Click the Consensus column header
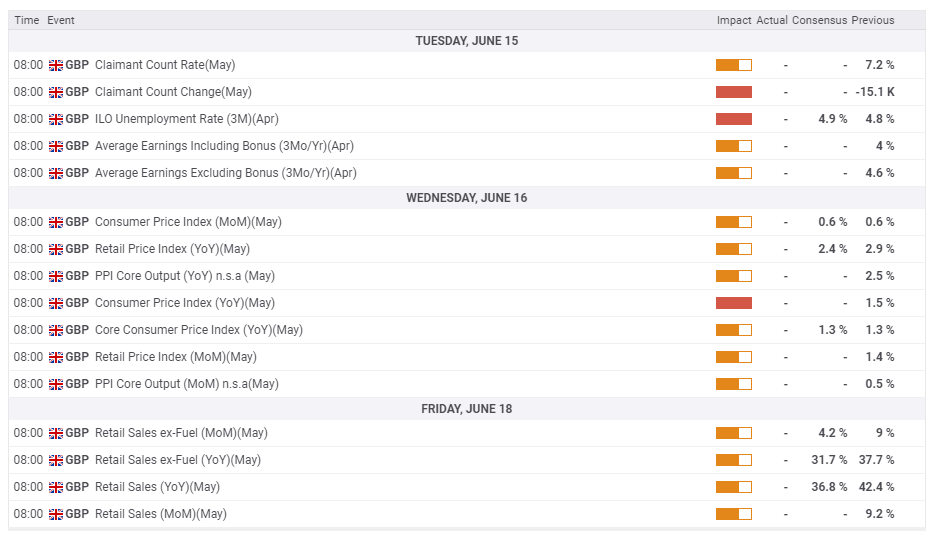This screenshot has width=935, height=542. [x=819, y=20]
